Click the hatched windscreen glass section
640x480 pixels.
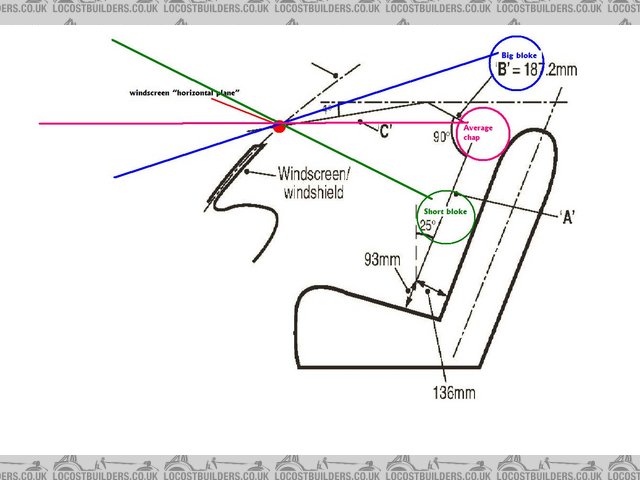(x=235, y=165)
